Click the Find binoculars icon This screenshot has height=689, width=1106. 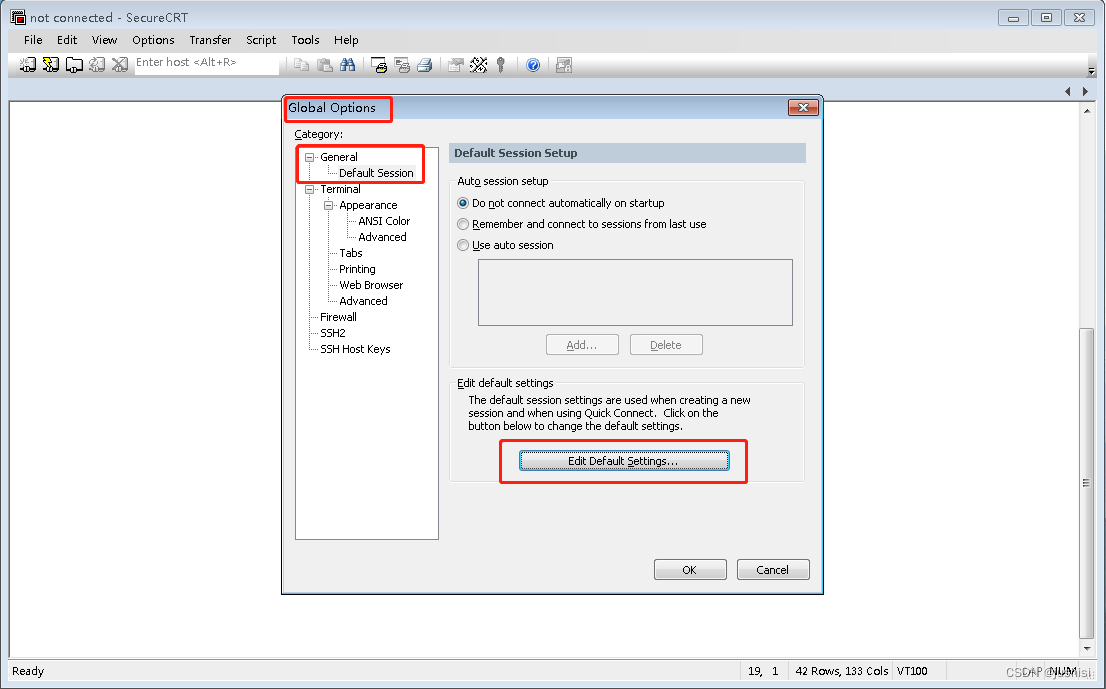(347, 65)
